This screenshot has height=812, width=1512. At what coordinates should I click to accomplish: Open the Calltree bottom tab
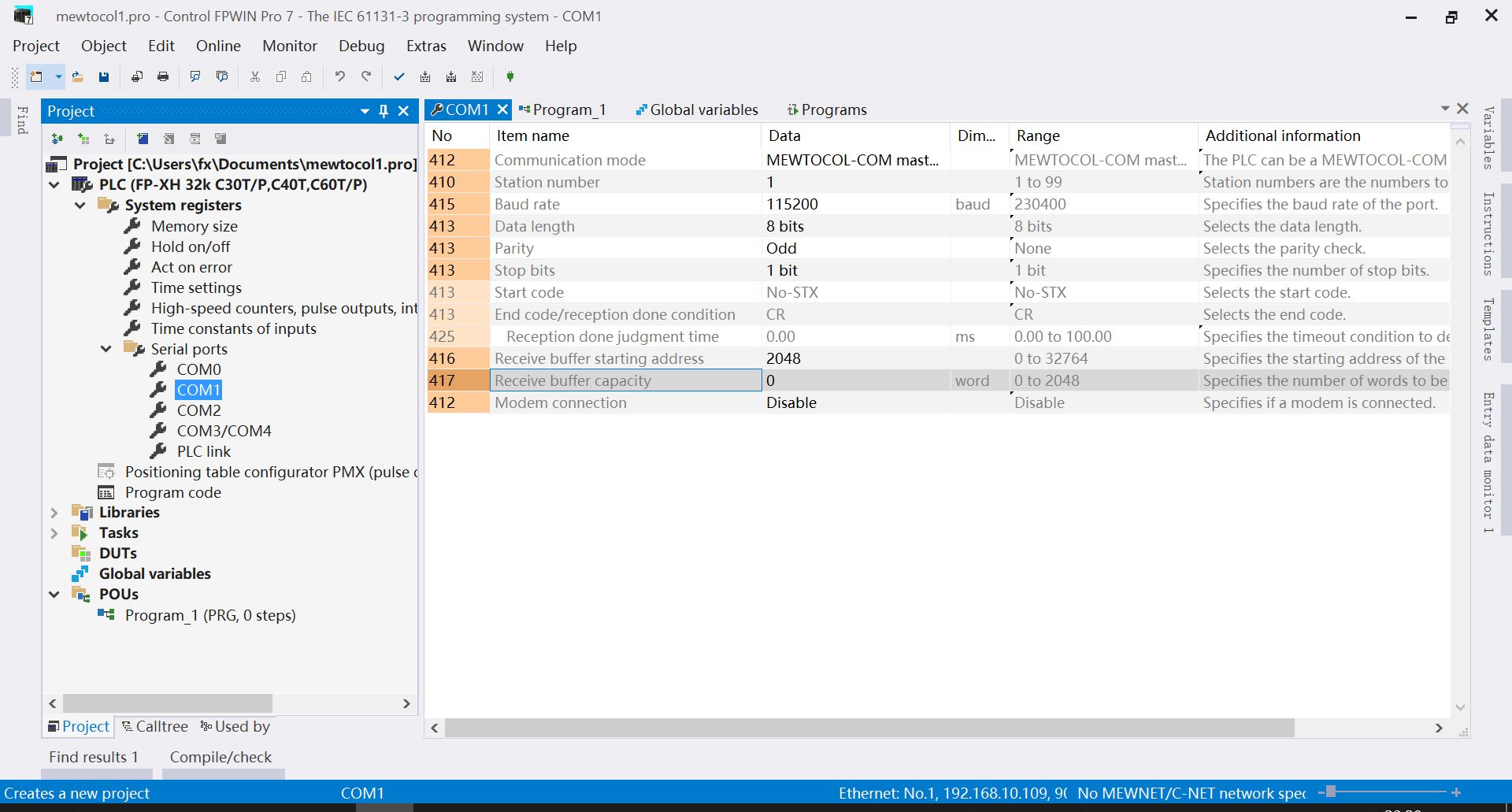pos(155,726)
